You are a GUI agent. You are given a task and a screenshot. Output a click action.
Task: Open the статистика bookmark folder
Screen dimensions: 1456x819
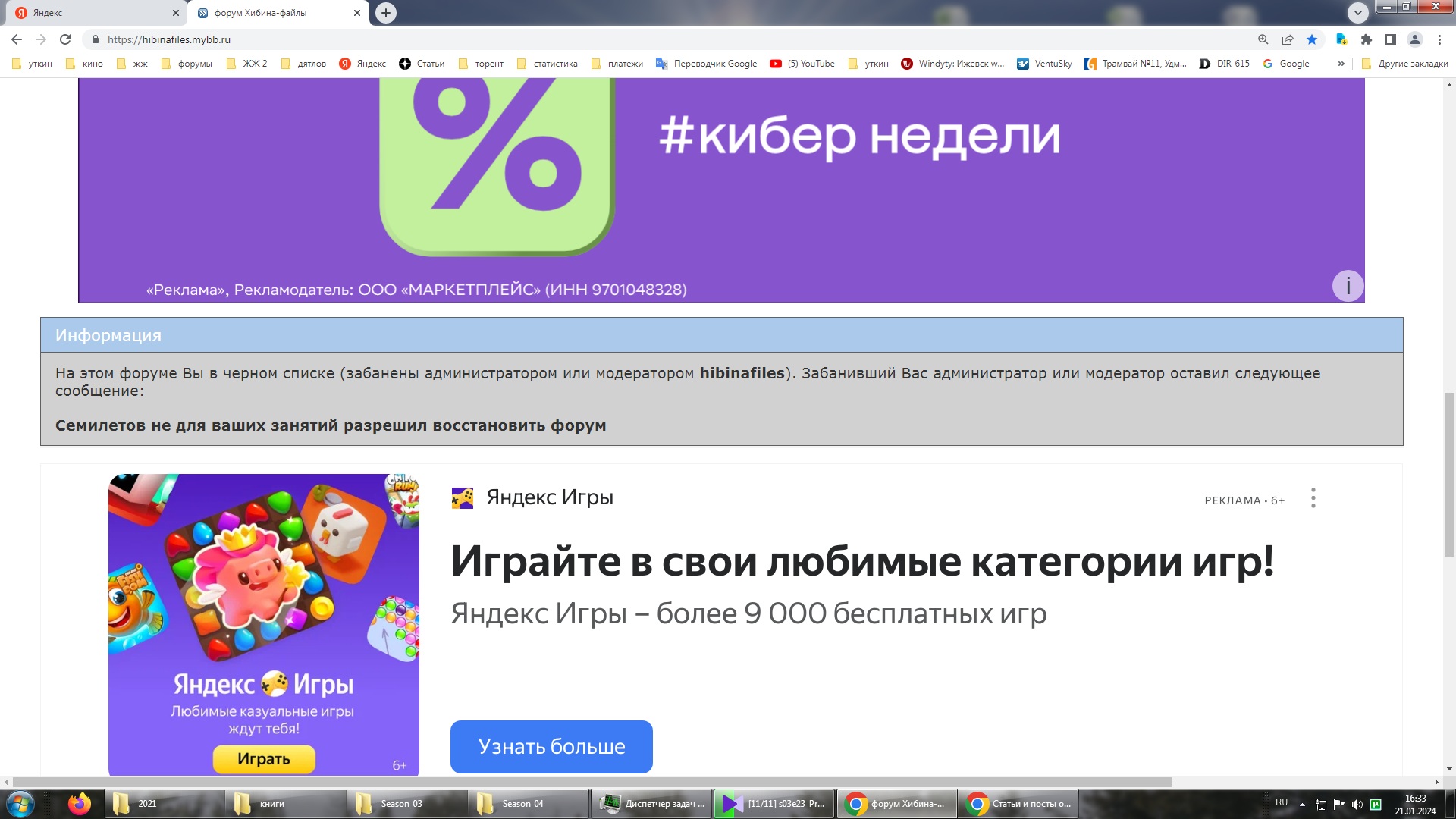pyautogui.click(x=548, y=64)
